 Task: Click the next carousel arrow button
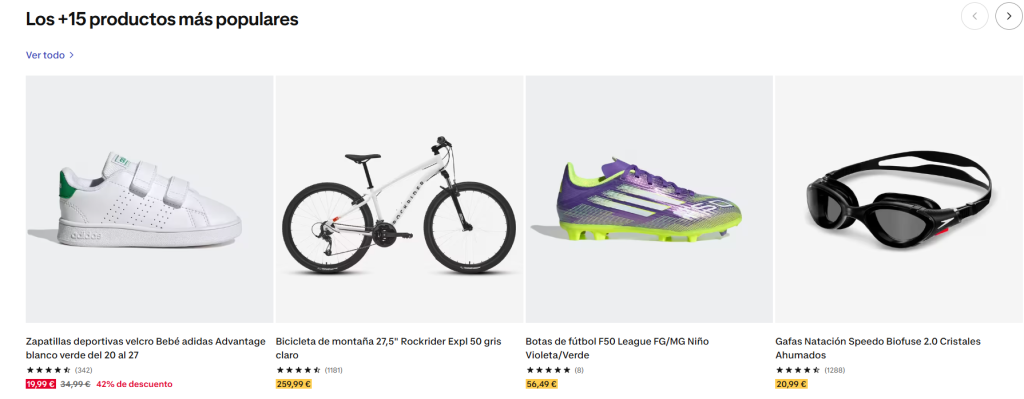click(1008, 16)
